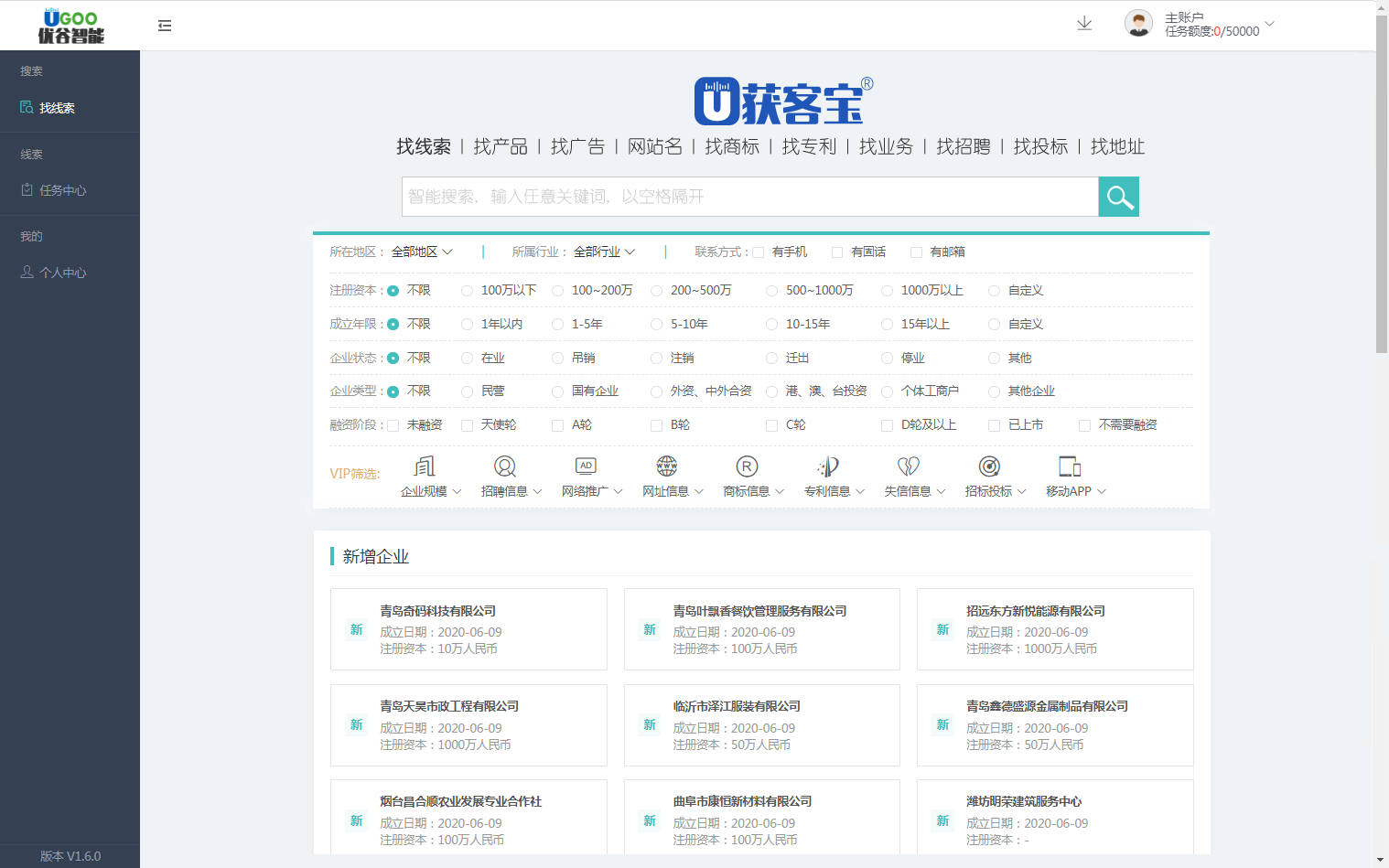Switch to the 找商标 tab
Viewport: 1389px width, 868px height.
coord(732,146)
